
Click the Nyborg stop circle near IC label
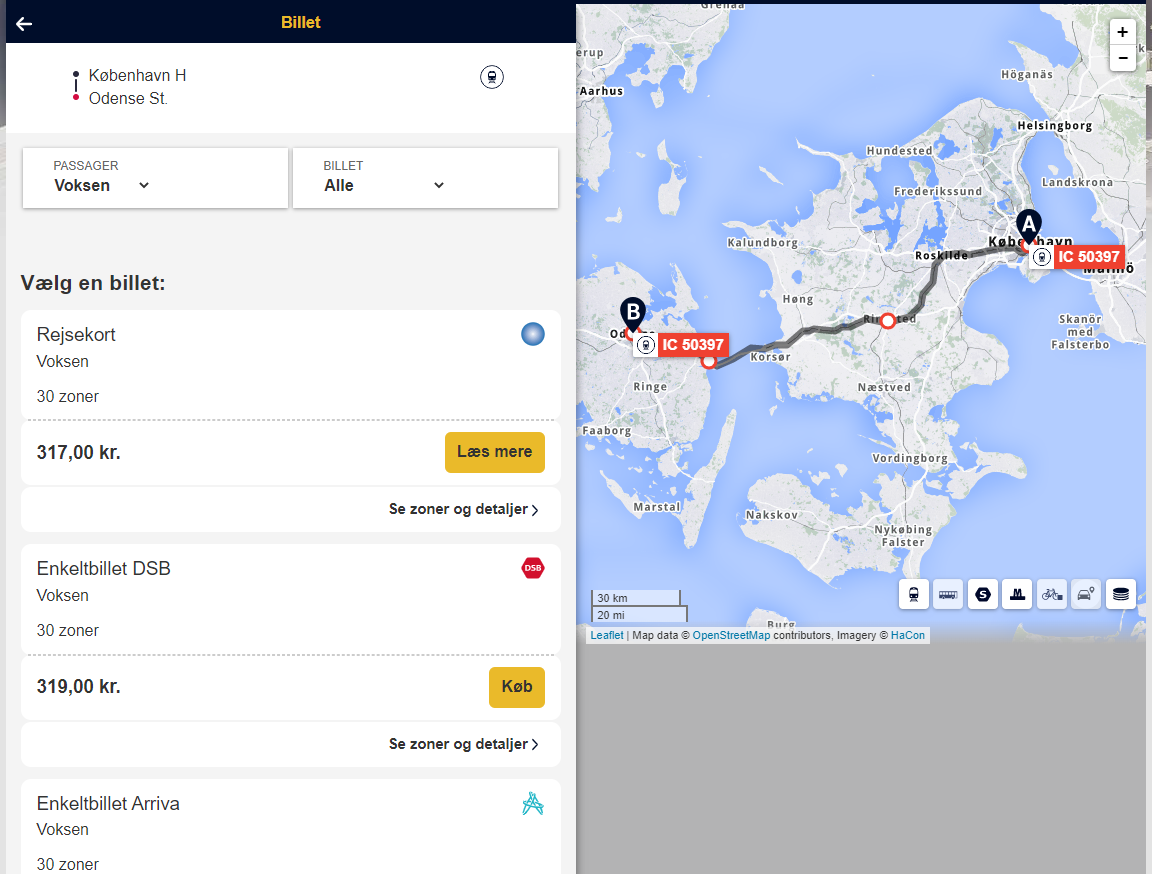tap(708, 361)
